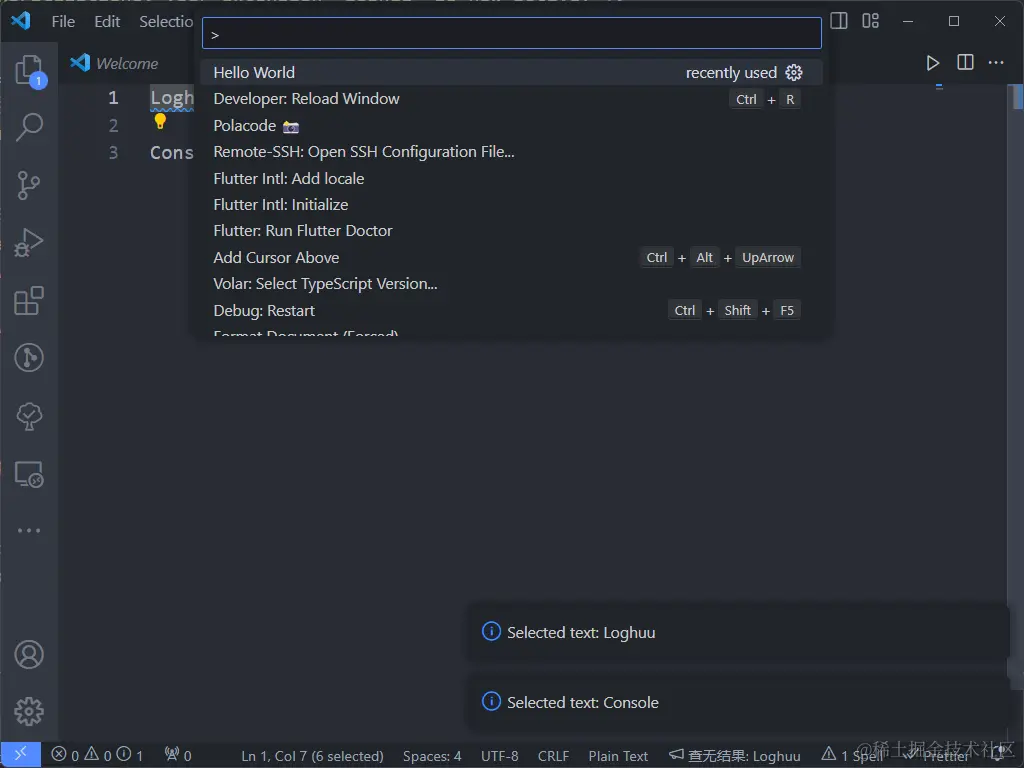Select Debug: Restart command

(511, 310)
